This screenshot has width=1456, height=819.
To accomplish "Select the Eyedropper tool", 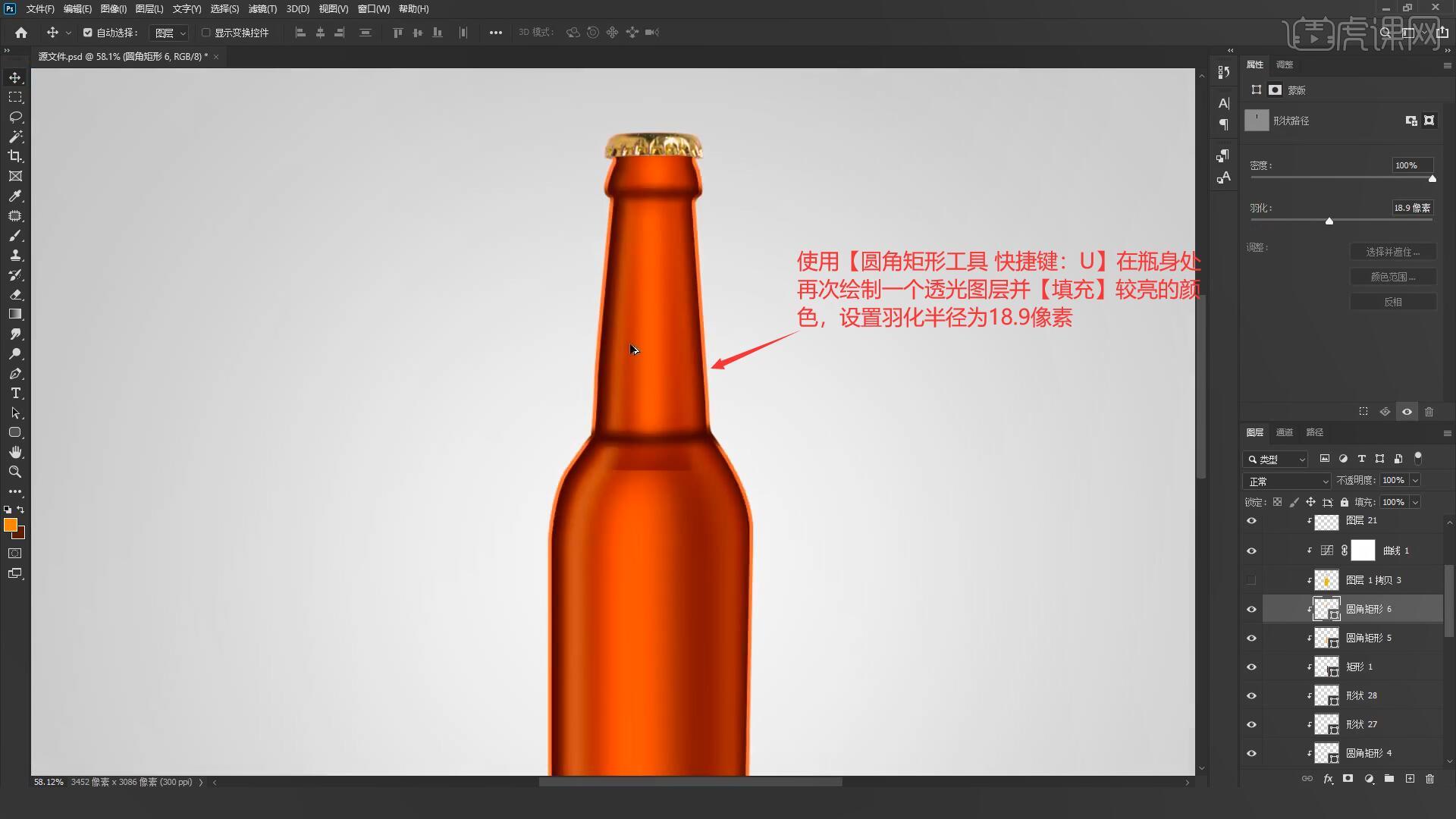I will coord(15,196).
